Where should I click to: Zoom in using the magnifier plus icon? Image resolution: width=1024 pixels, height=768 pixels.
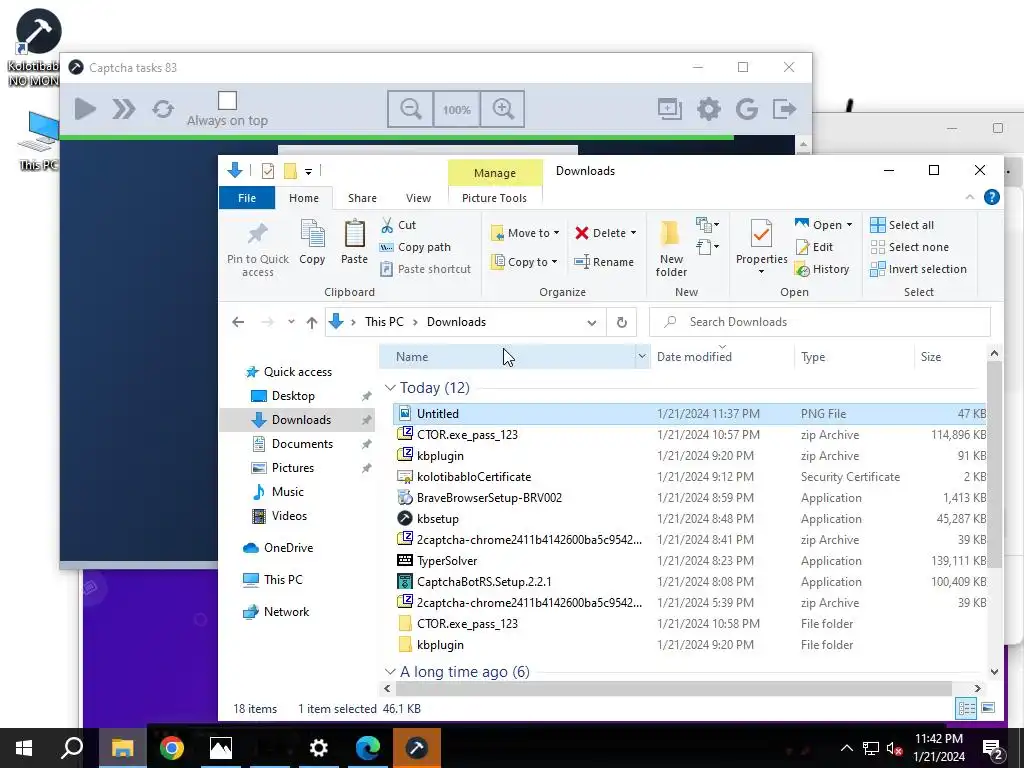pyautogui.click(x=503, y=108)
